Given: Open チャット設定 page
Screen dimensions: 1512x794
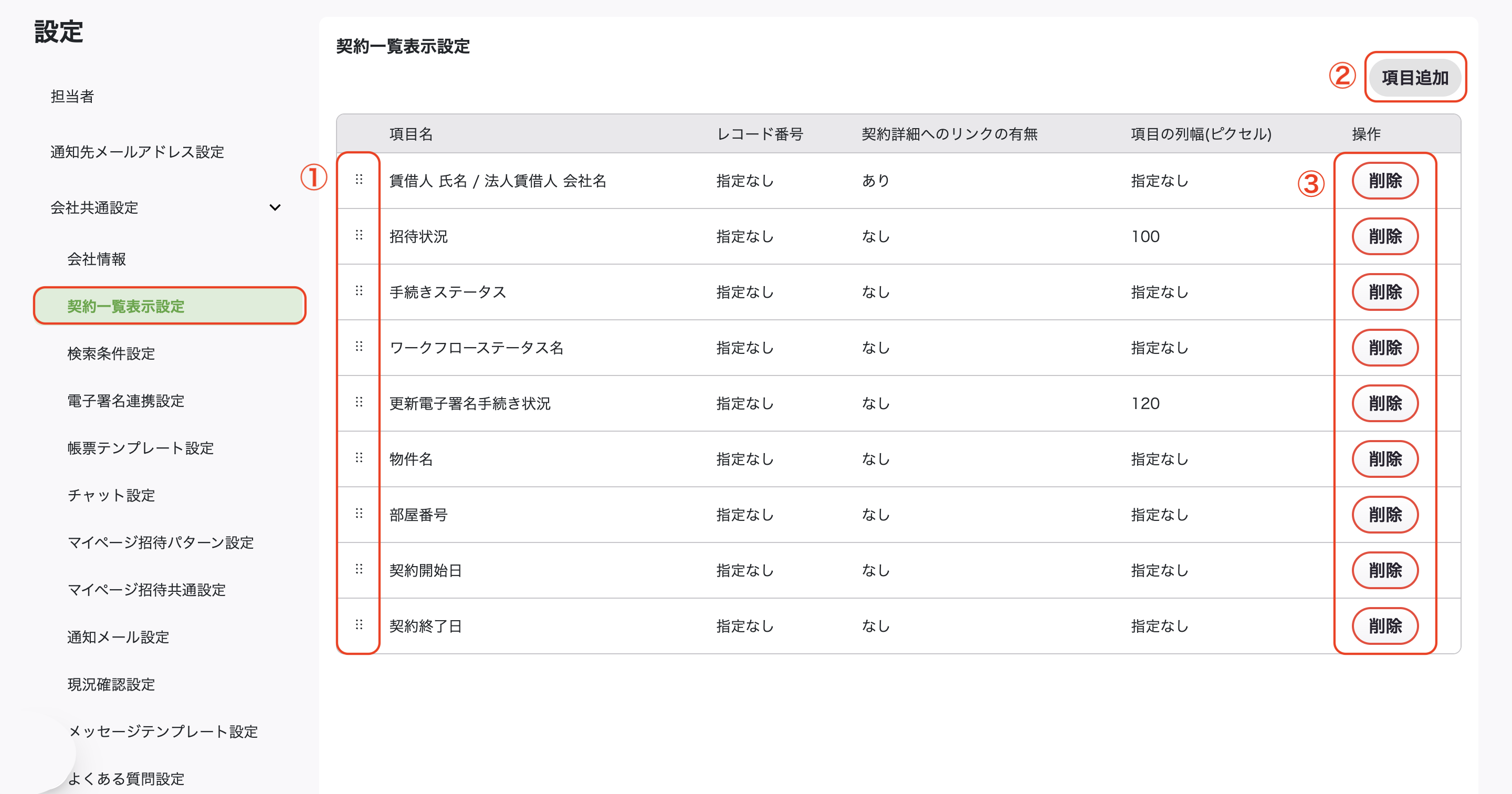Looking at the screenshot, I should (111, 495).
